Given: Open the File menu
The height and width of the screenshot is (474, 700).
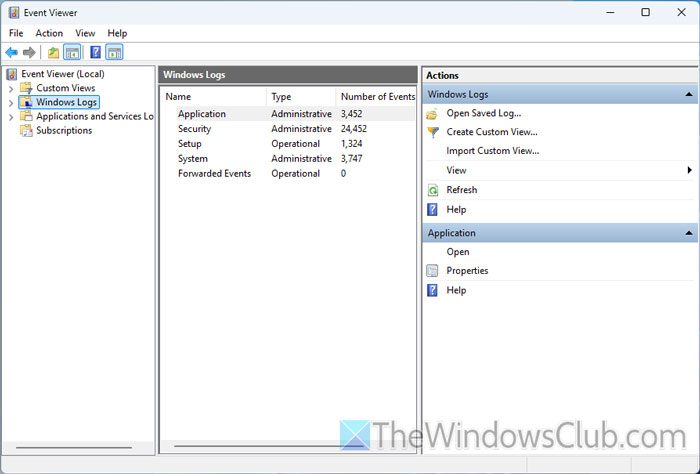Looking at the screenshot, I should [x=16, y=33].
